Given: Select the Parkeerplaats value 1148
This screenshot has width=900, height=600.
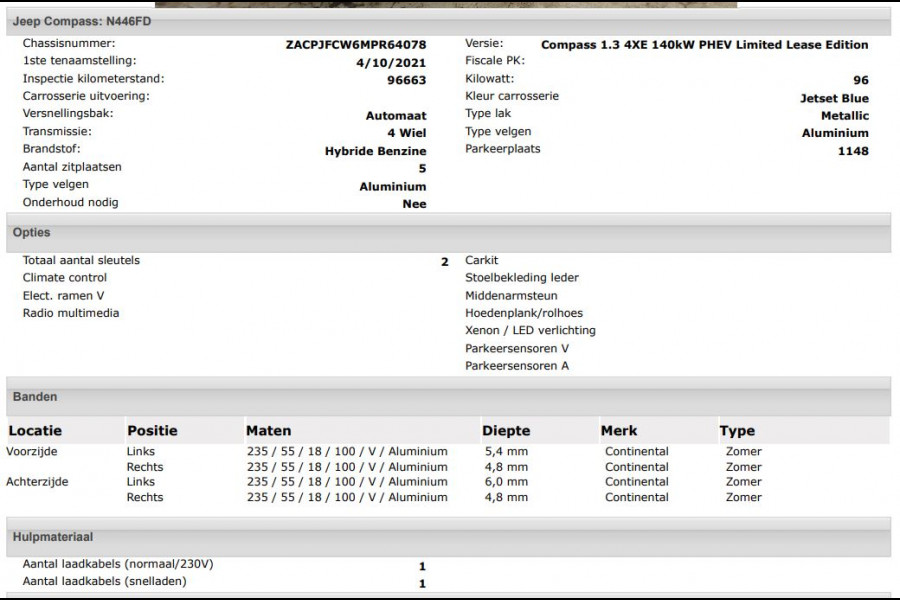Looking at the screenshot, I should click(x=853, y=151).
